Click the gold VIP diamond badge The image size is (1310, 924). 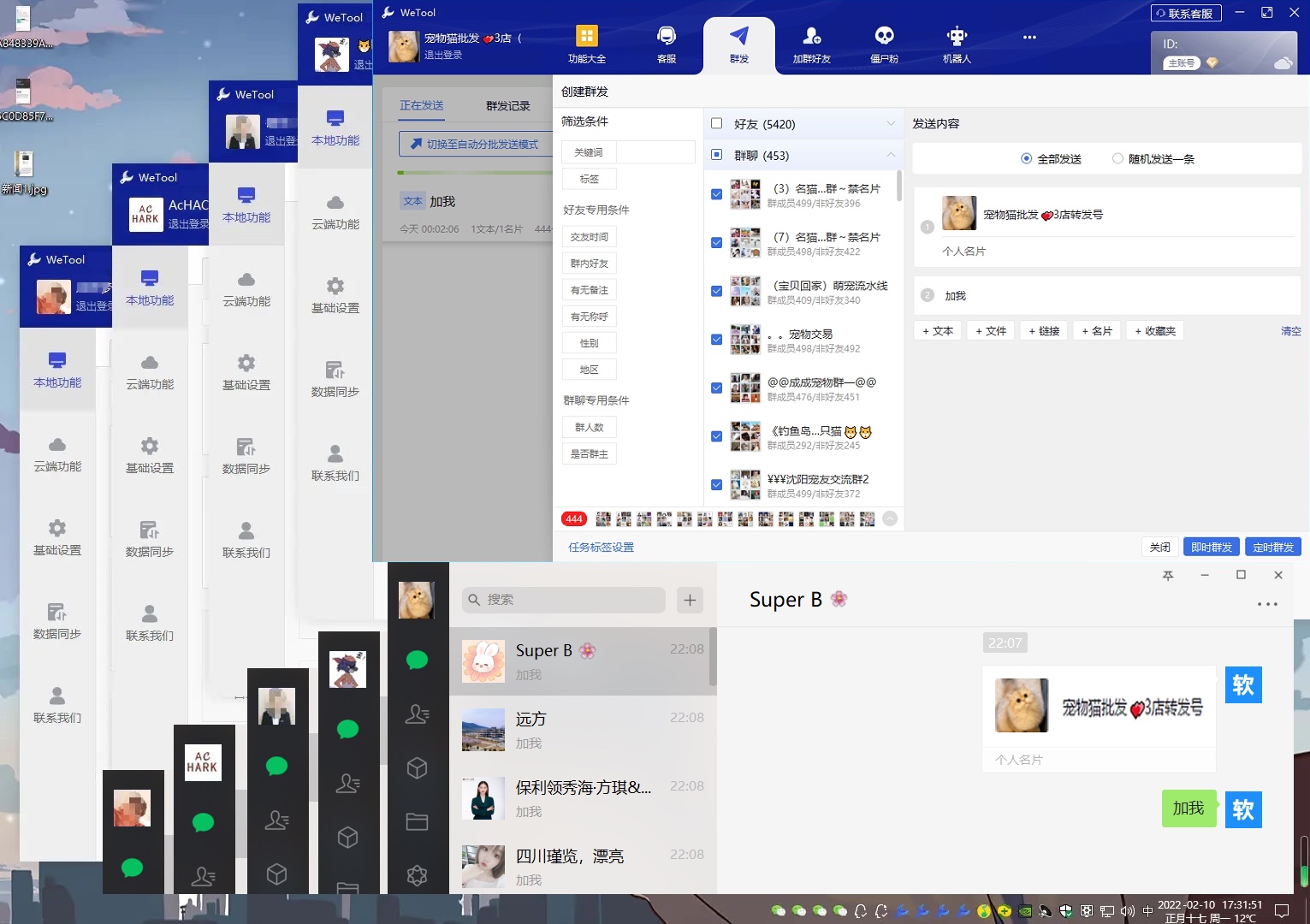[1212, 63]
